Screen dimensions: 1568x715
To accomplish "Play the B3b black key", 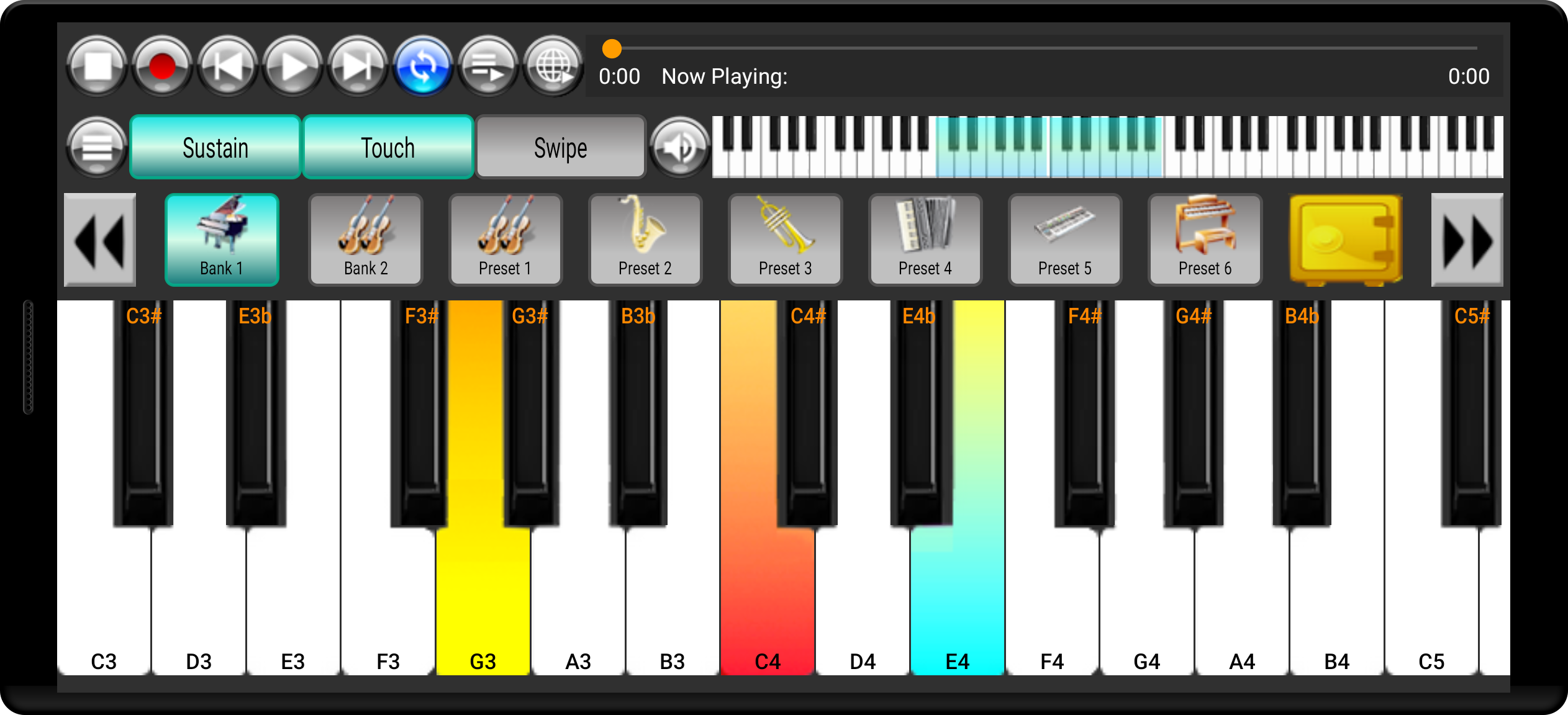I will pos(638,413).
